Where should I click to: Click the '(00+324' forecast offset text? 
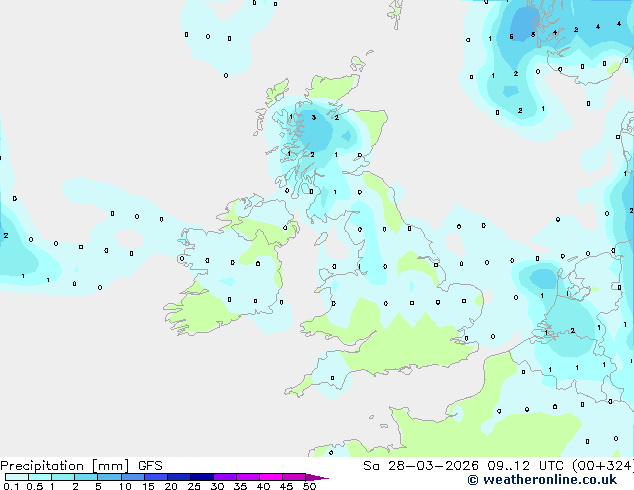(x=603, y=466)
